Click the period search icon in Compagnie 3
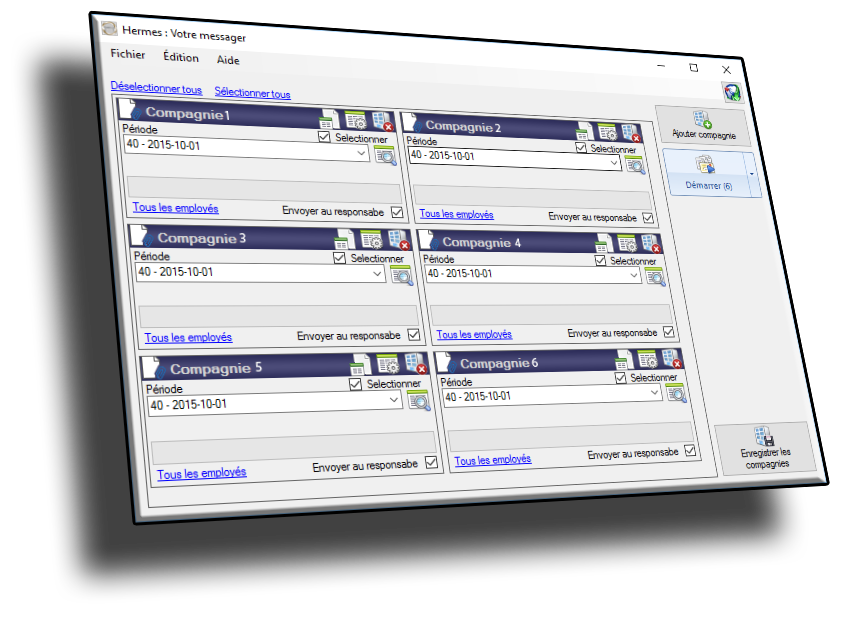The width and height of the screenshot is (850, 628). [x=402, y=275]
